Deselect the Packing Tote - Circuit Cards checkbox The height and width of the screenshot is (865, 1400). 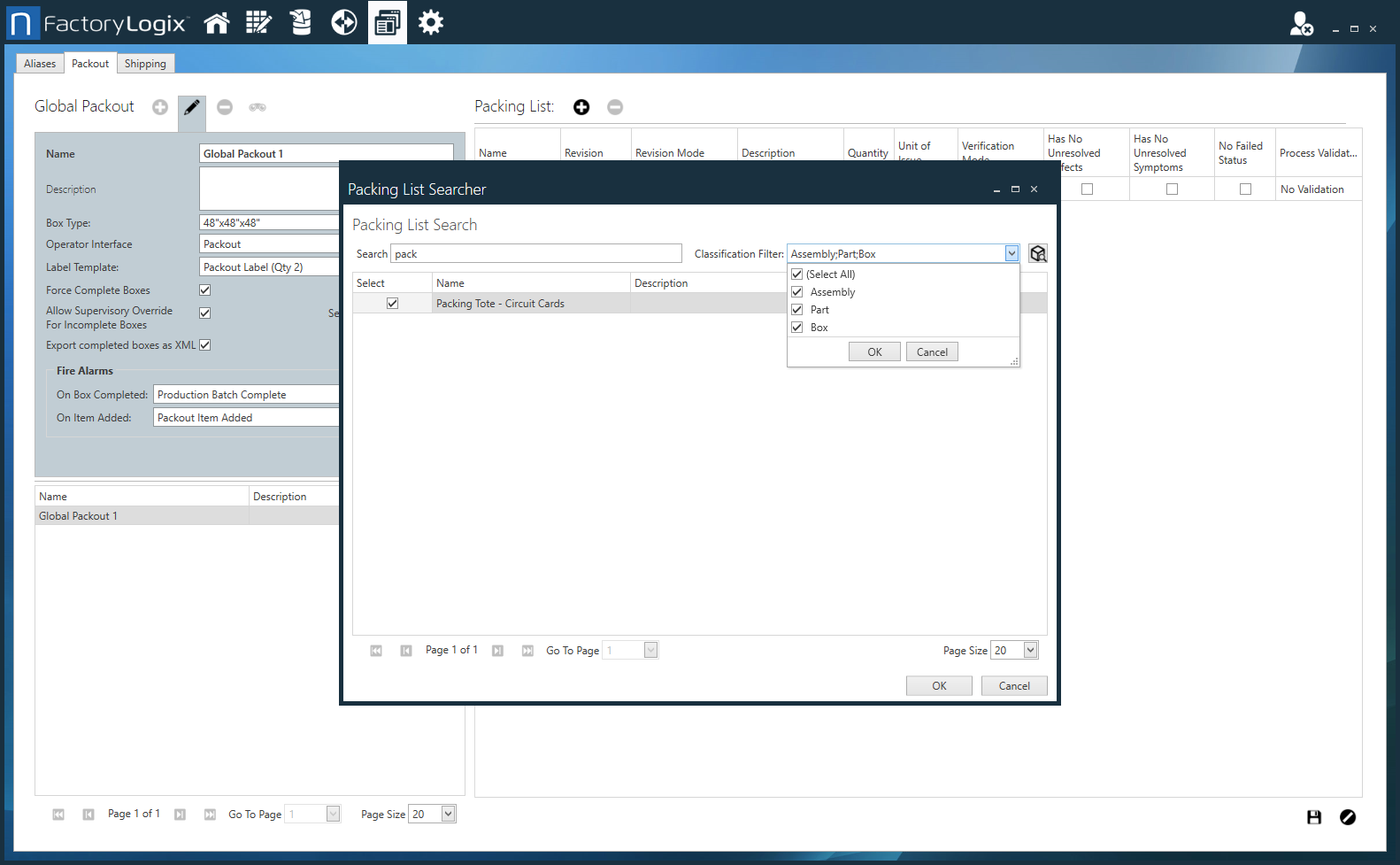click(393, 304)
